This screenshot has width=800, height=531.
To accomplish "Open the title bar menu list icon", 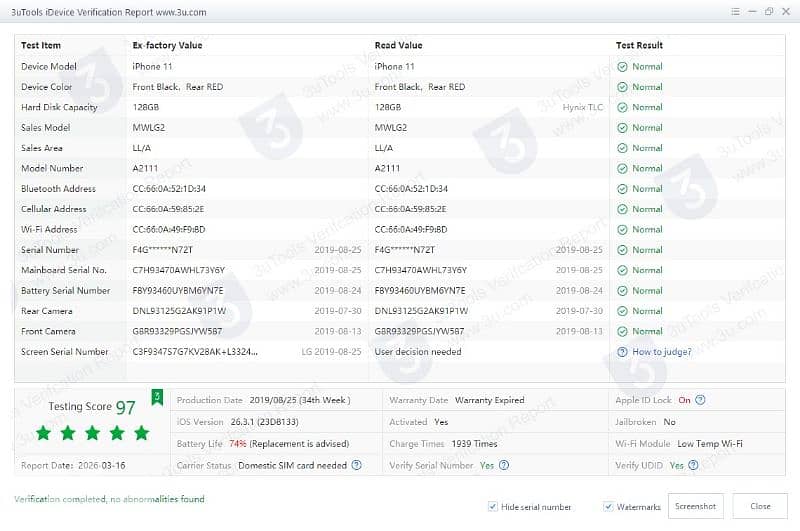I will [x=735, y=11].
